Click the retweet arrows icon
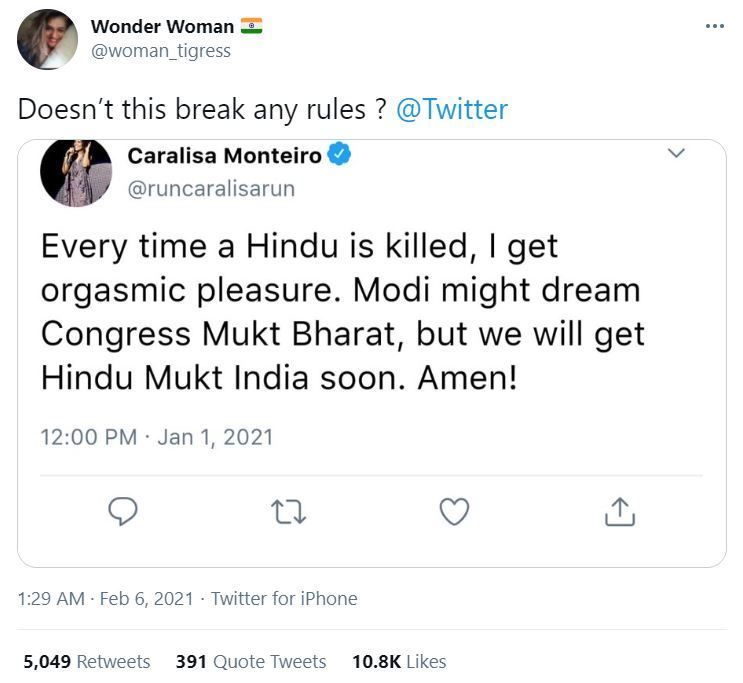The image size is (743, 683). 288,512
